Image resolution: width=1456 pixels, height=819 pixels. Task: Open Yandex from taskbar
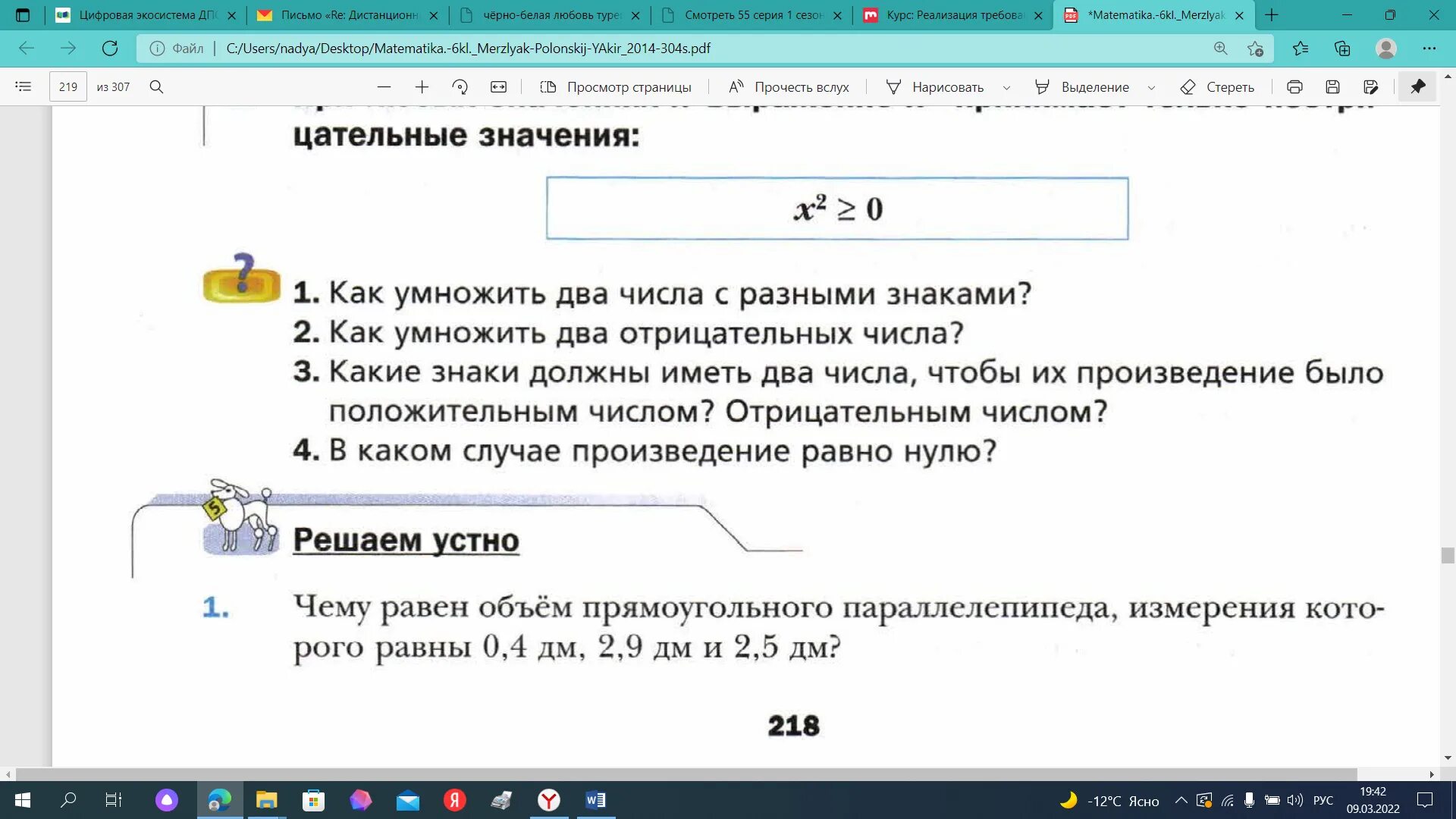point(455,800)
